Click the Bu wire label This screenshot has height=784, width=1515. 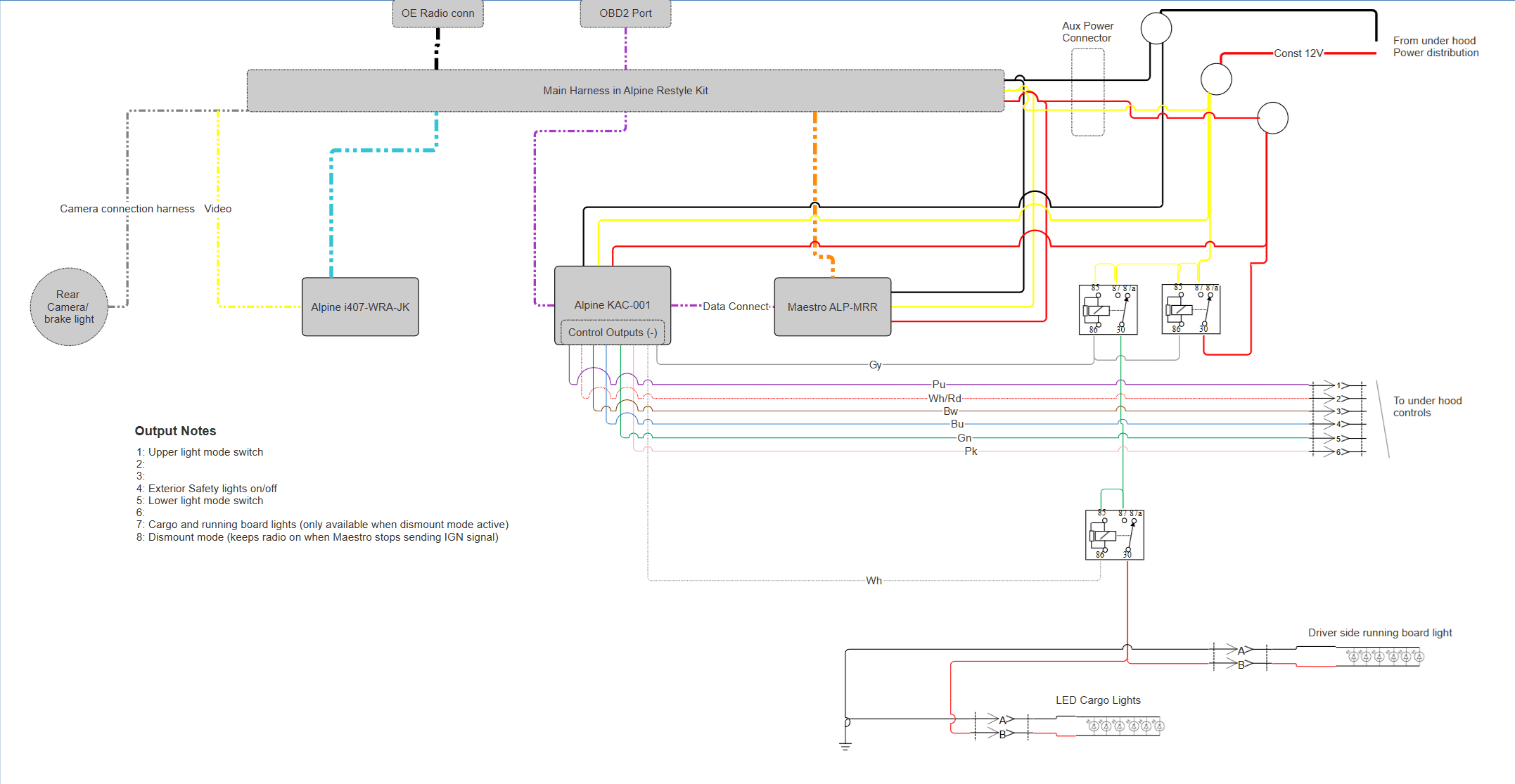pyautogui.click(x=957, y=424)
